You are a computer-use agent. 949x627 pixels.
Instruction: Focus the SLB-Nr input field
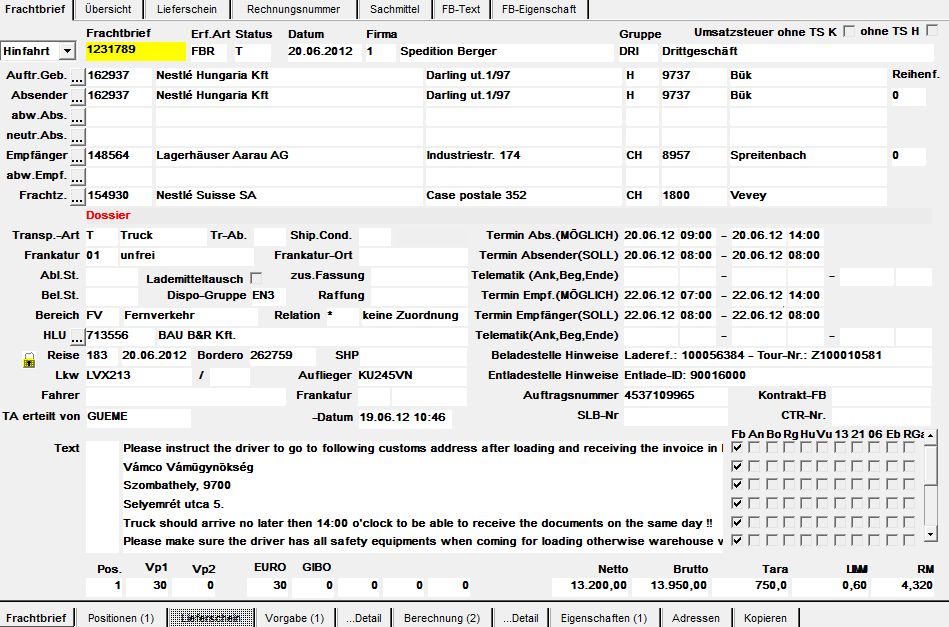675,416
